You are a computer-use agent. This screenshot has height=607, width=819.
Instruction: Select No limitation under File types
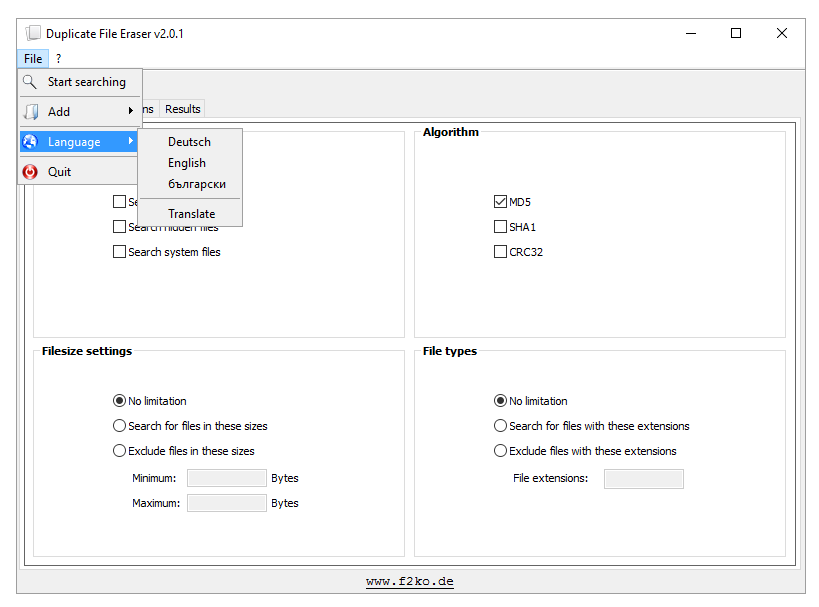[500, 401]
